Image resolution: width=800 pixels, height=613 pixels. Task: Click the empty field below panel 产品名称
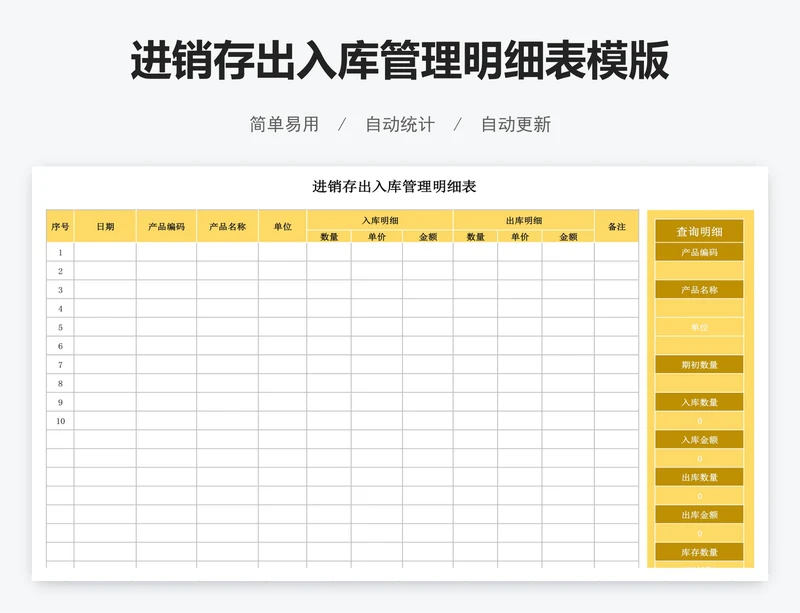(699, 309)
